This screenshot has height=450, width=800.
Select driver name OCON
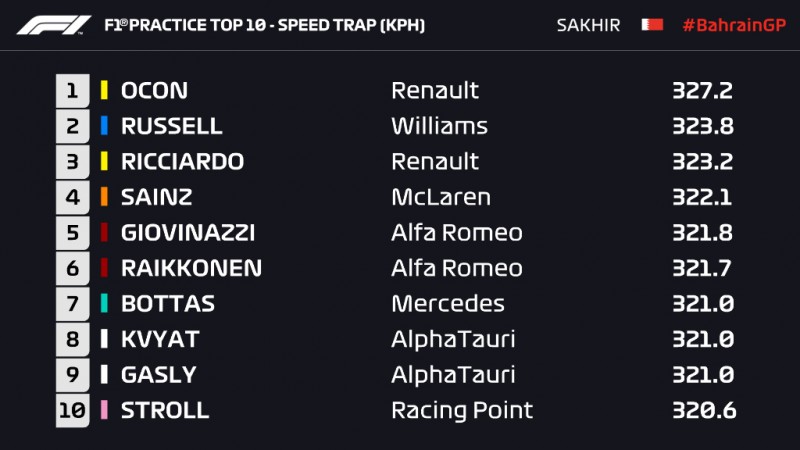coord(154,90)
